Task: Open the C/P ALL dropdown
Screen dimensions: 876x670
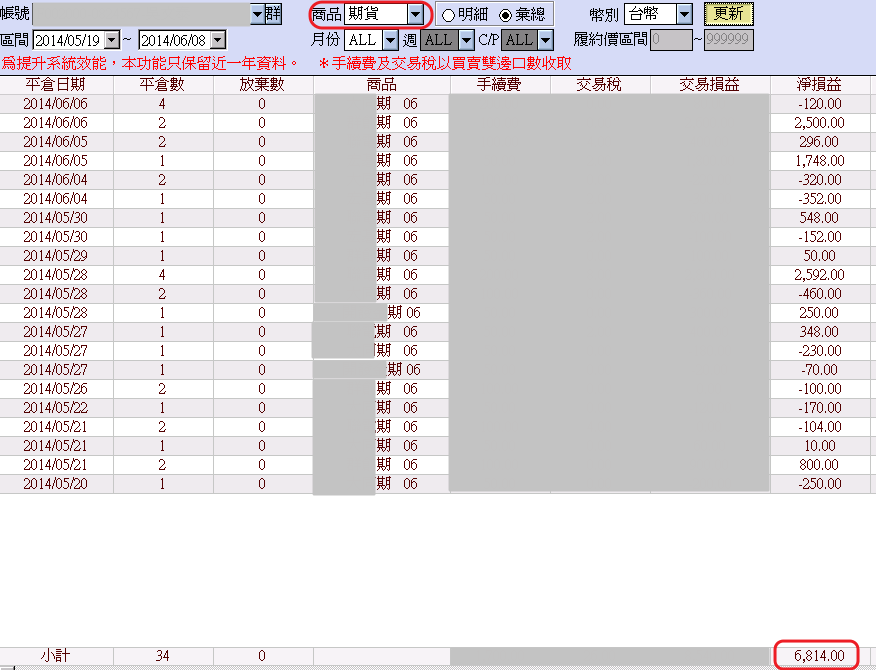Action: pos(546,40)
